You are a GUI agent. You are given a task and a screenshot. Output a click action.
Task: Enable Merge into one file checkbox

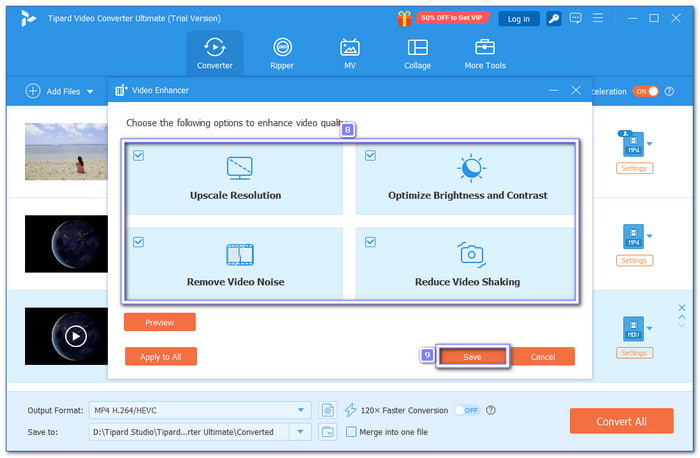[351, 432]
